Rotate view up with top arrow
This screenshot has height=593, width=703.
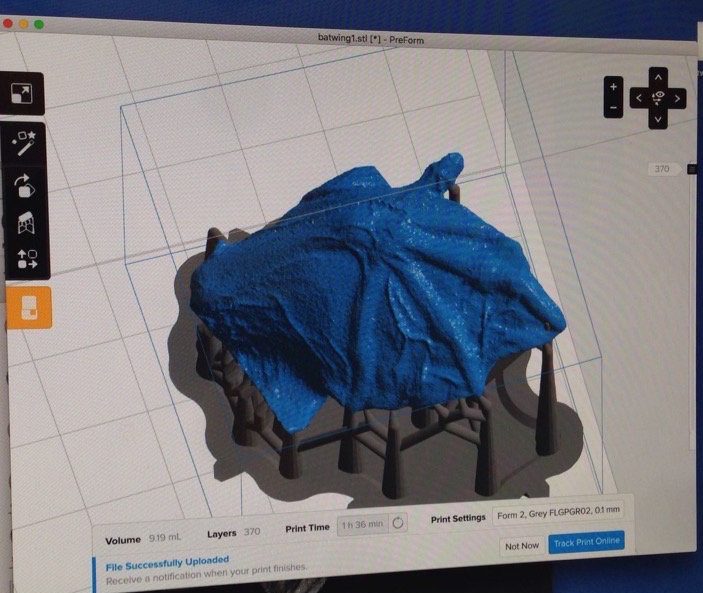coord(657,76)
